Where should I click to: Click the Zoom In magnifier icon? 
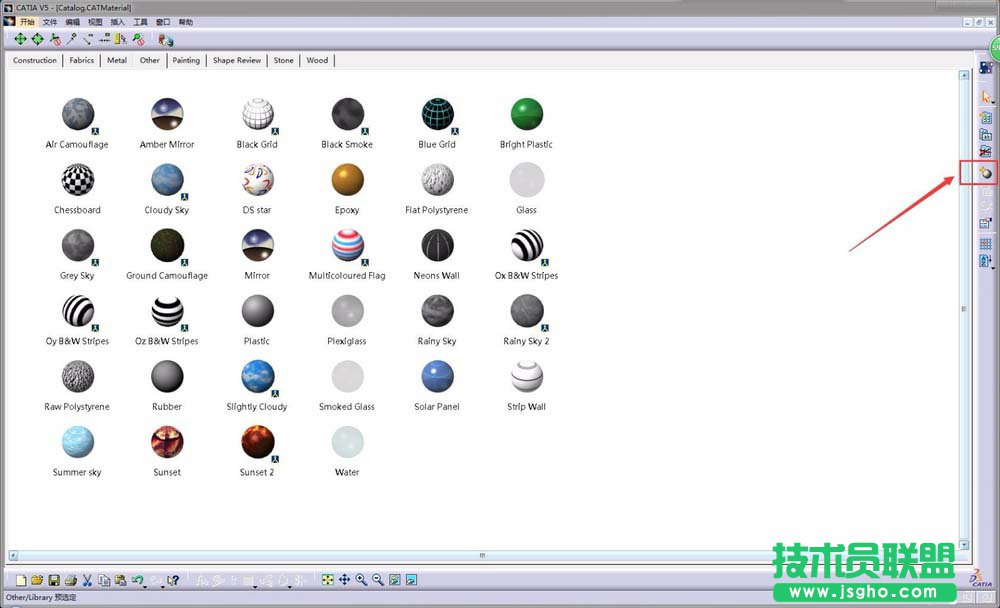tap(361, 580)
